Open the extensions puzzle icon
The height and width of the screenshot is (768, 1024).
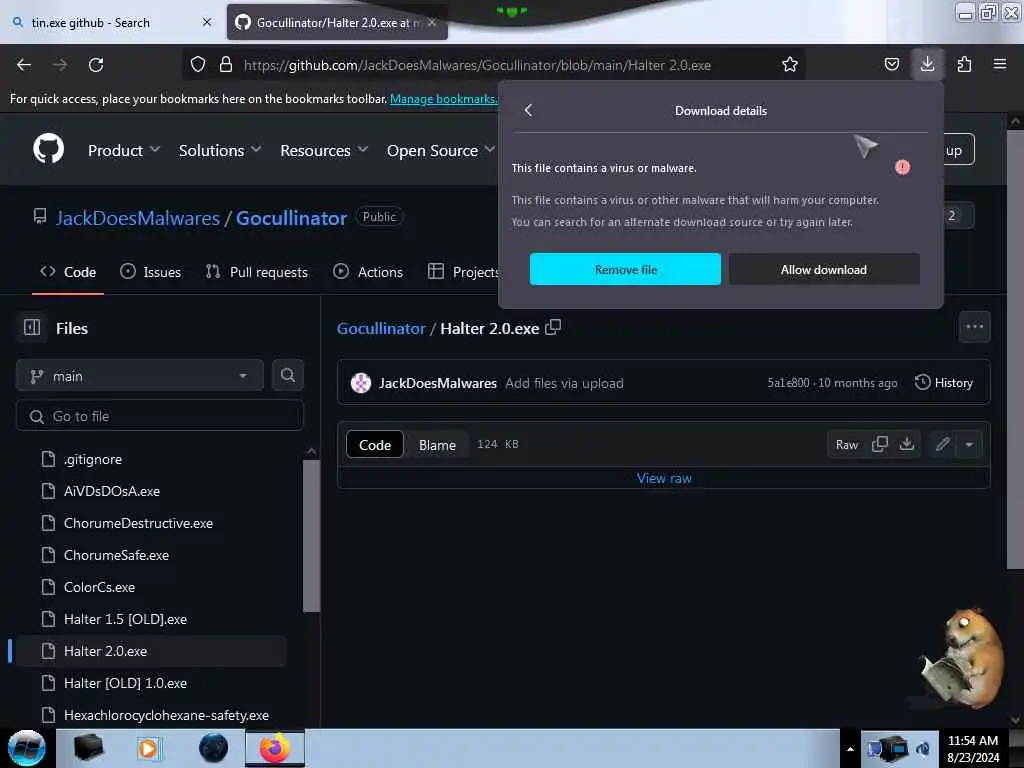click(x=964, y=65)
